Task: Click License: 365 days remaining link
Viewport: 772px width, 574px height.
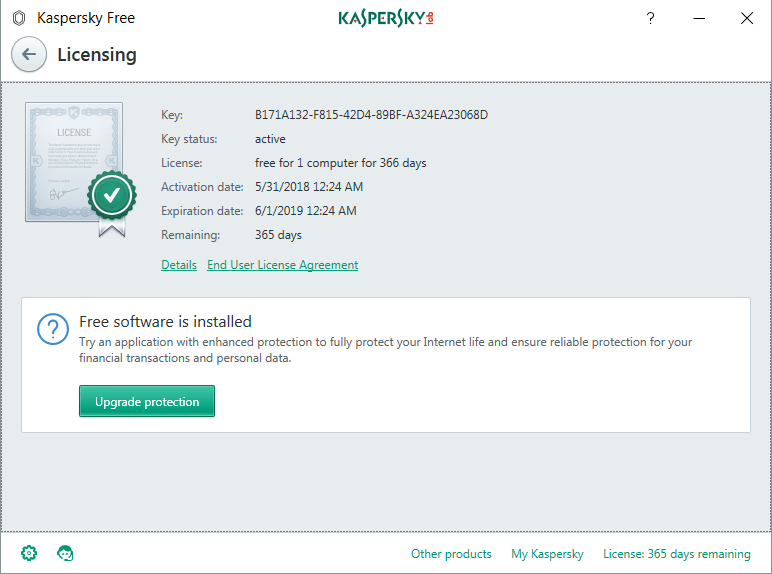Action: 677,554
